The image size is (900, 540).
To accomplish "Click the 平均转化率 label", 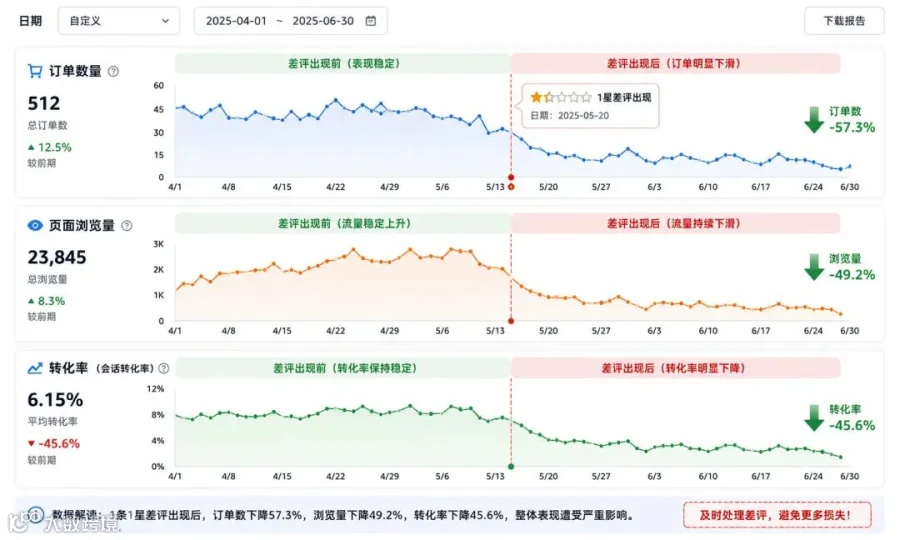I will [x=52, y=421].
